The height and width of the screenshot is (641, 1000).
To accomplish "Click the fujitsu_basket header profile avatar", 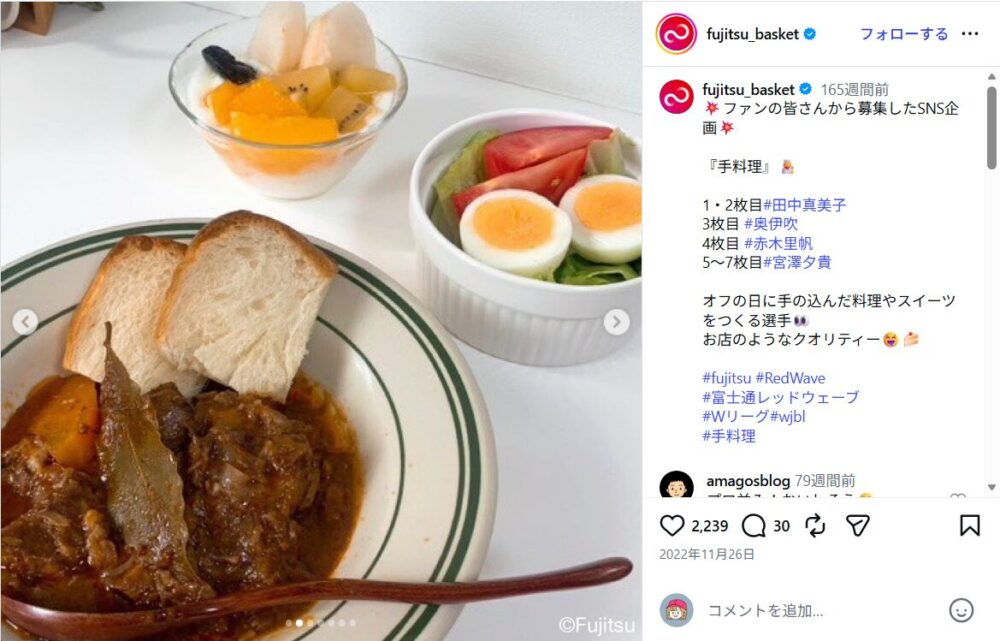I will click(x=676, y=34).
